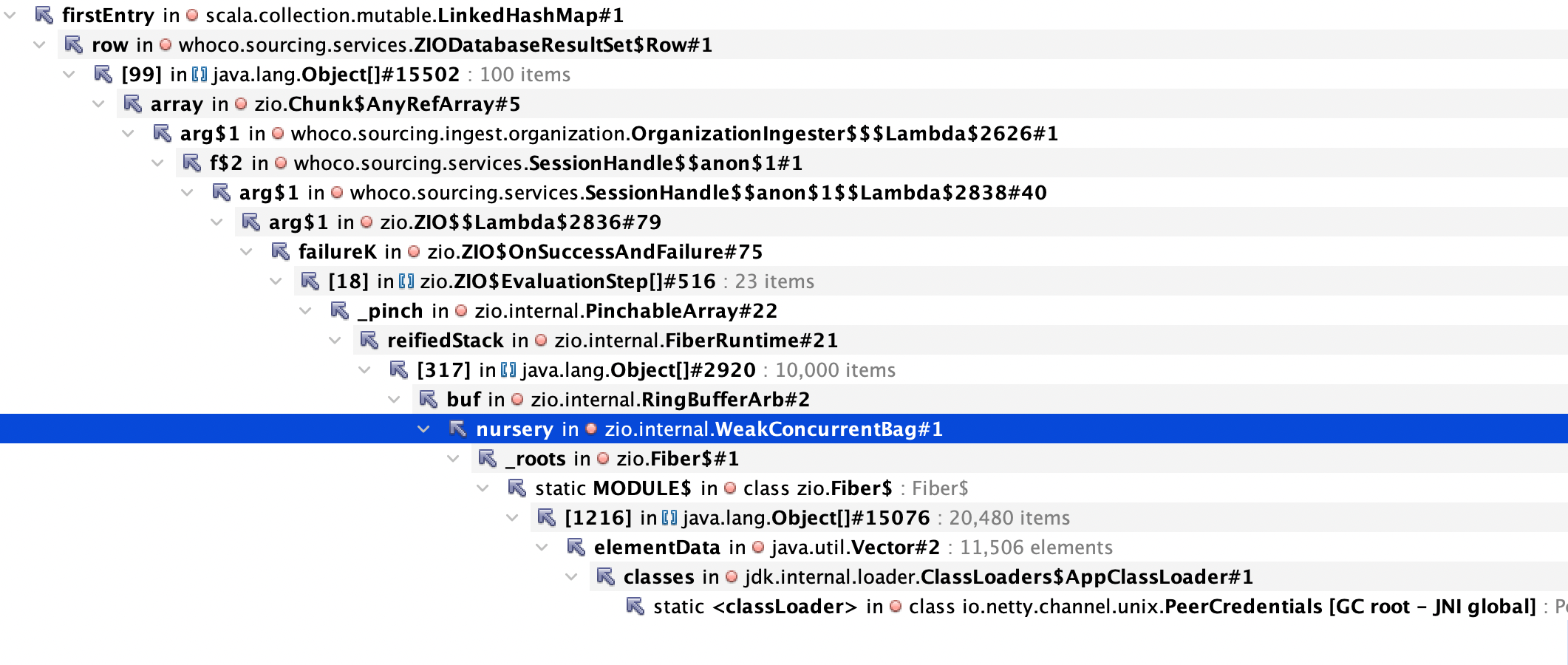Click the class icon next to io.netty PeerCredentials

click(895, 606)
